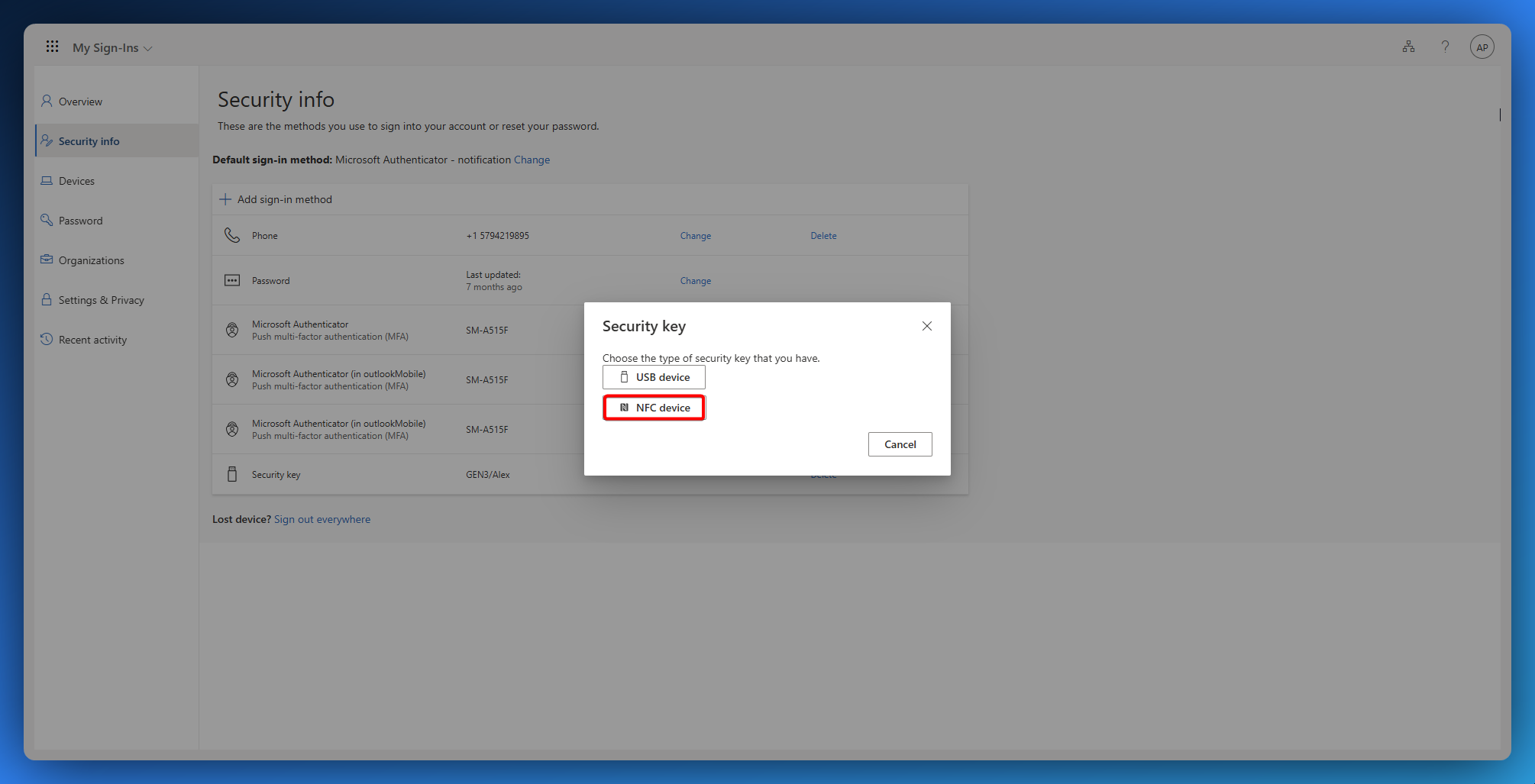Image resolution: width=1535 pixels, height=784 pixels.
Task: Close the Security key dialog
Action: click(927, 326)
